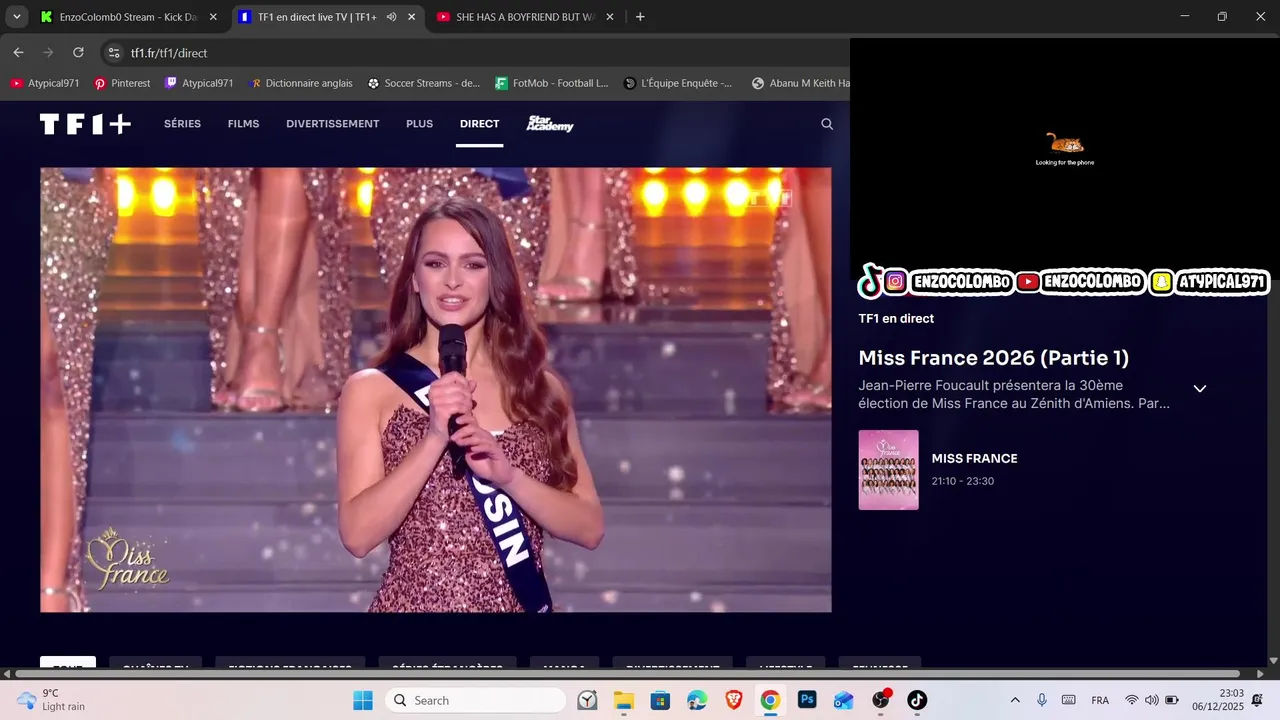Open File Explorer from the taskbar
Image resolution: width=1280 pixels, height=720 pixels.
coord(623,700)
